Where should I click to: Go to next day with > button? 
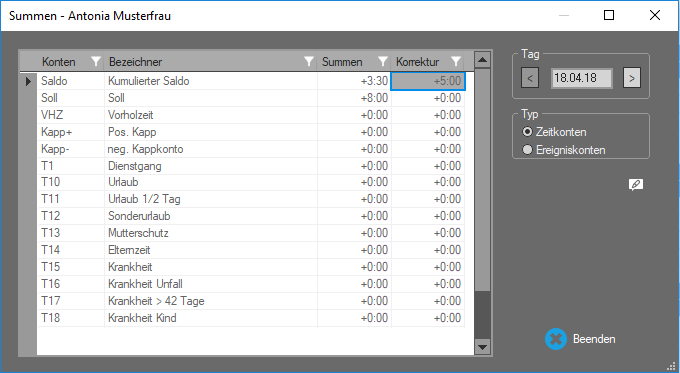tap(632, 78)
